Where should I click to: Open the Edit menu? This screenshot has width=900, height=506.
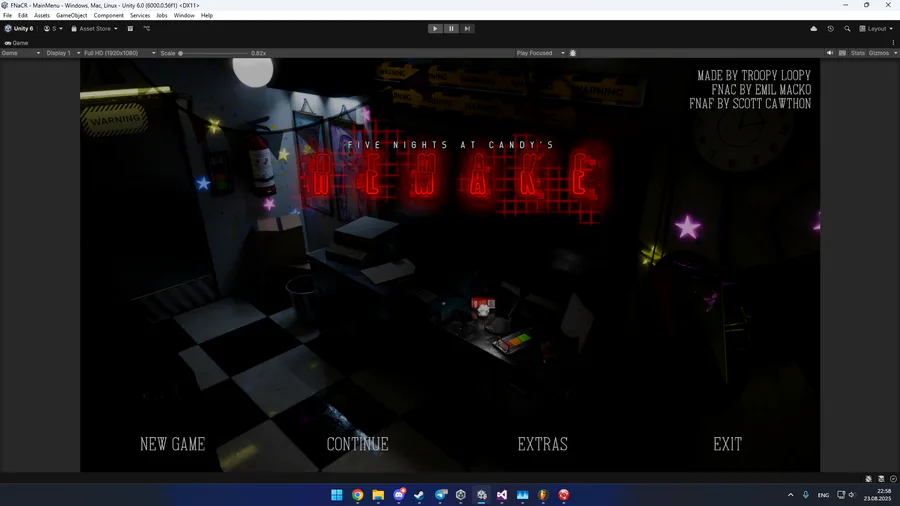click(x=23, y=15)
